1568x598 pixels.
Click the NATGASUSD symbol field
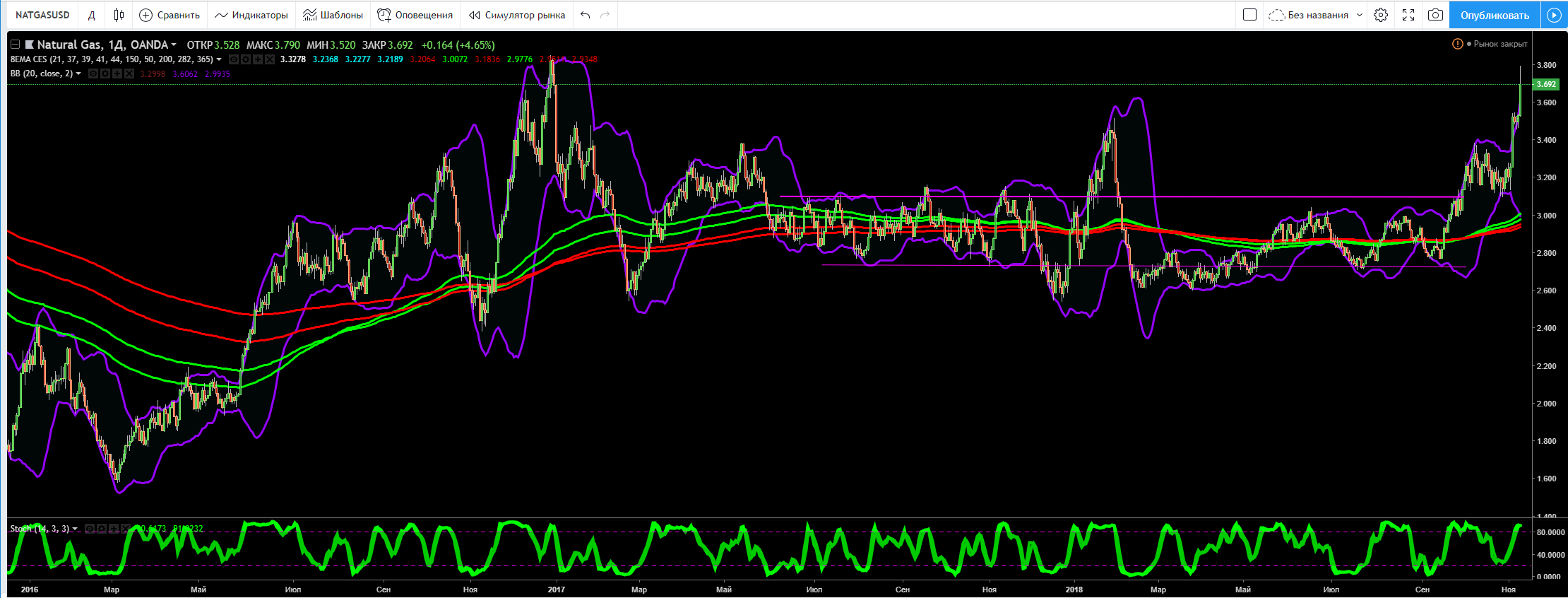pyautogui.click(x=42, y=15)
